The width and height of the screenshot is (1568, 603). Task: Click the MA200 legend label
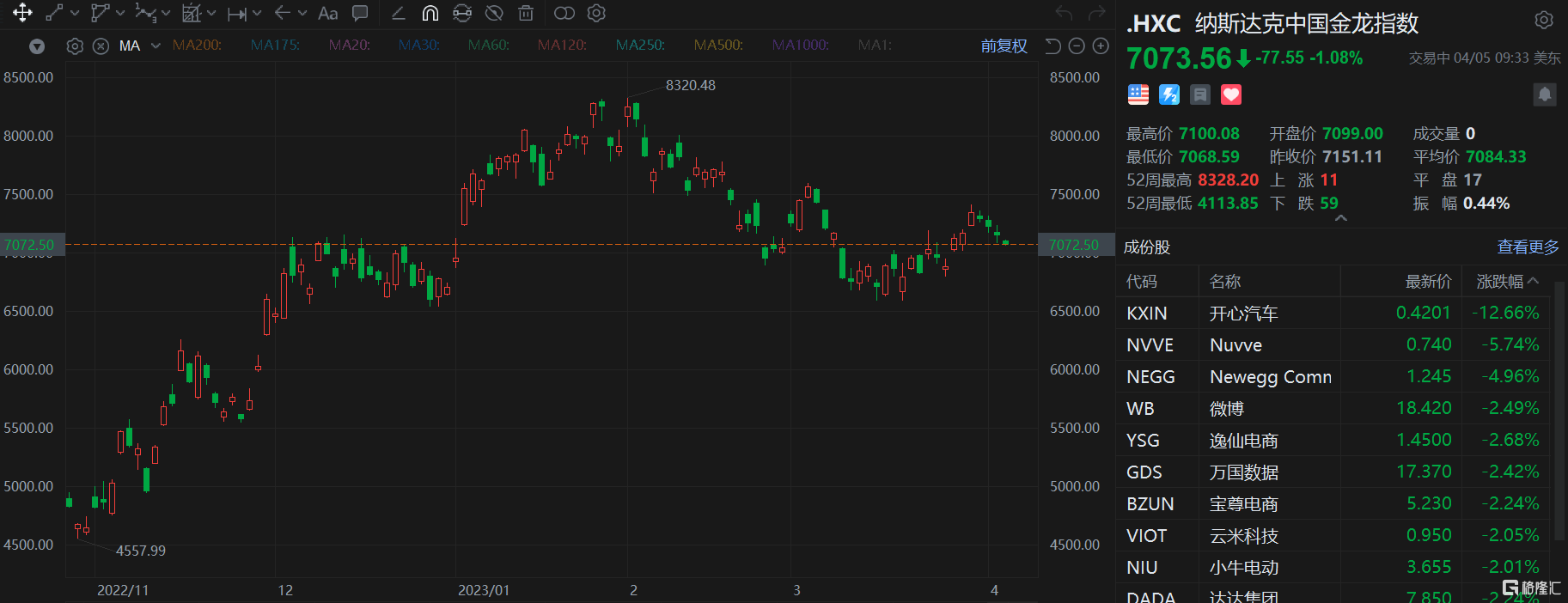coord(197,45)
